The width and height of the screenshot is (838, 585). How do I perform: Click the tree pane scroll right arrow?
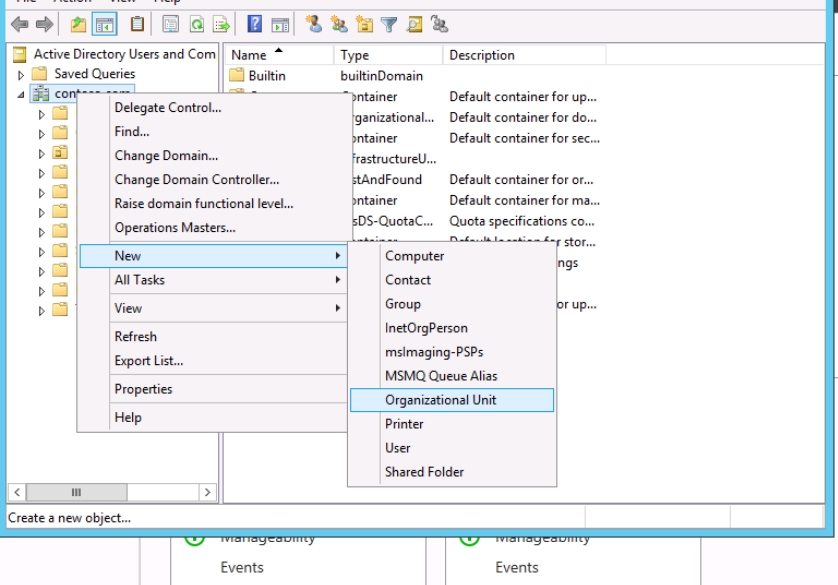coord(207,492)
